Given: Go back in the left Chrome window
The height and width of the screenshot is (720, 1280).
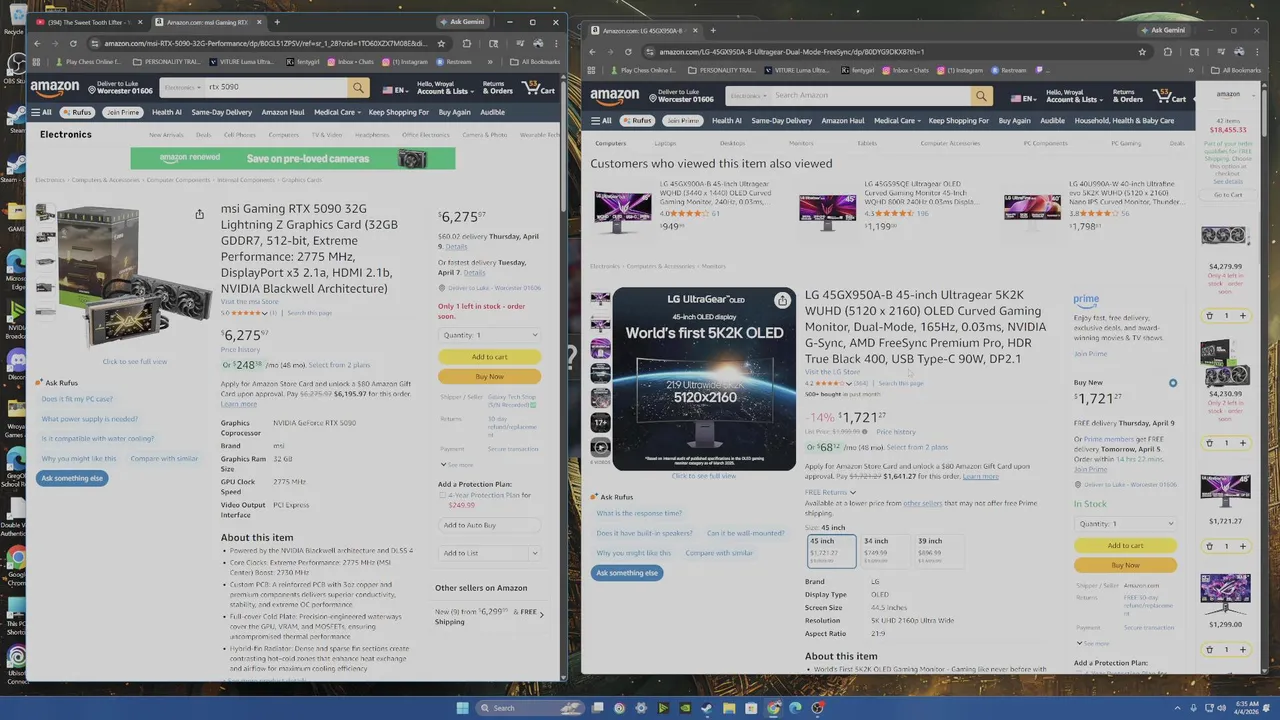Looking at the screenshot, I should pyautogui.click(x=37, y=43).
